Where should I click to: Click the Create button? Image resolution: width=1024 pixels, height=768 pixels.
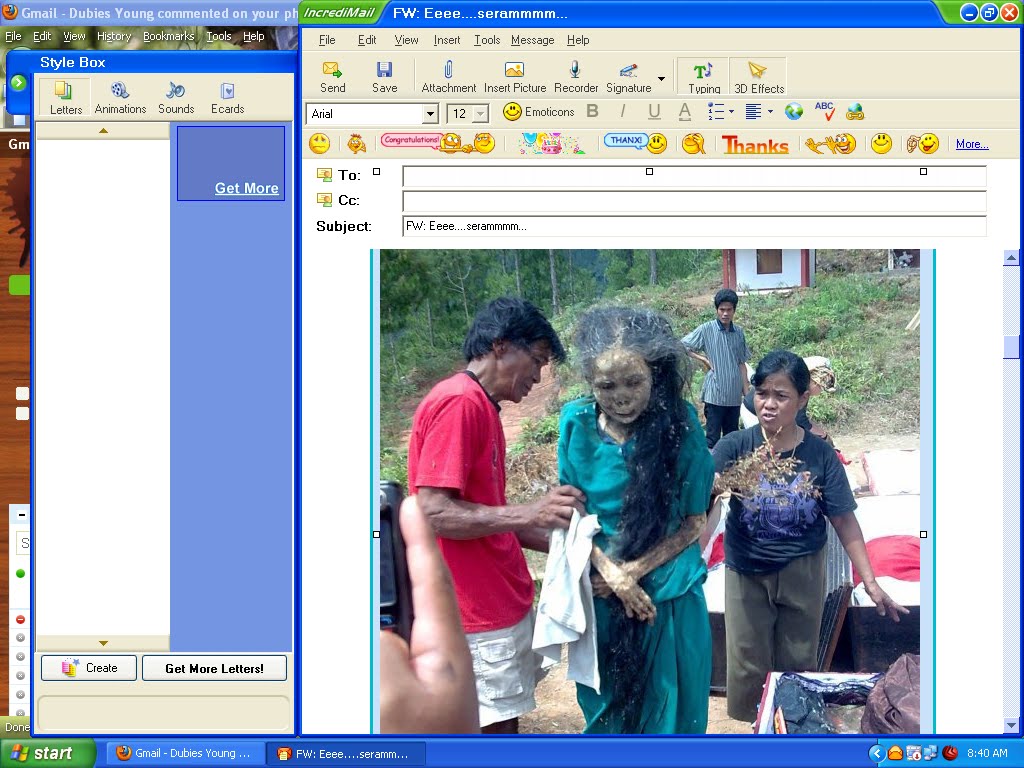[89, 668]
